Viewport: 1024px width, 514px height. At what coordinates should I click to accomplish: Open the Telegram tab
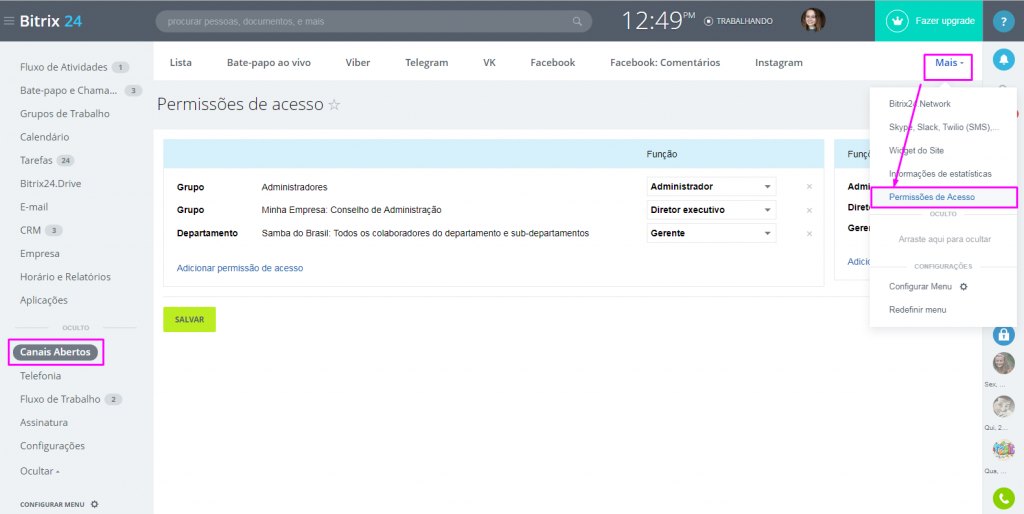pos(426,63)
